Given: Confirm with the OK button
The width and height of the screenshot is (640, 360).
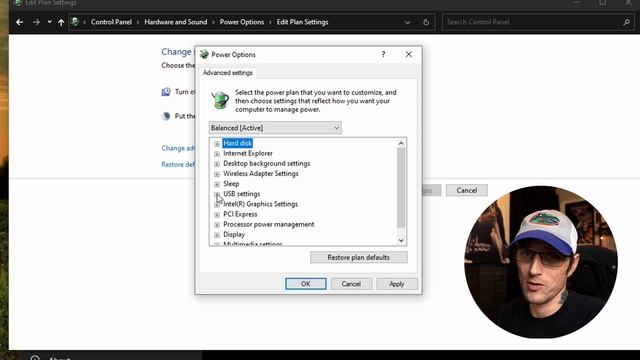Looking at the screenshot, I should tap(306, 284).
